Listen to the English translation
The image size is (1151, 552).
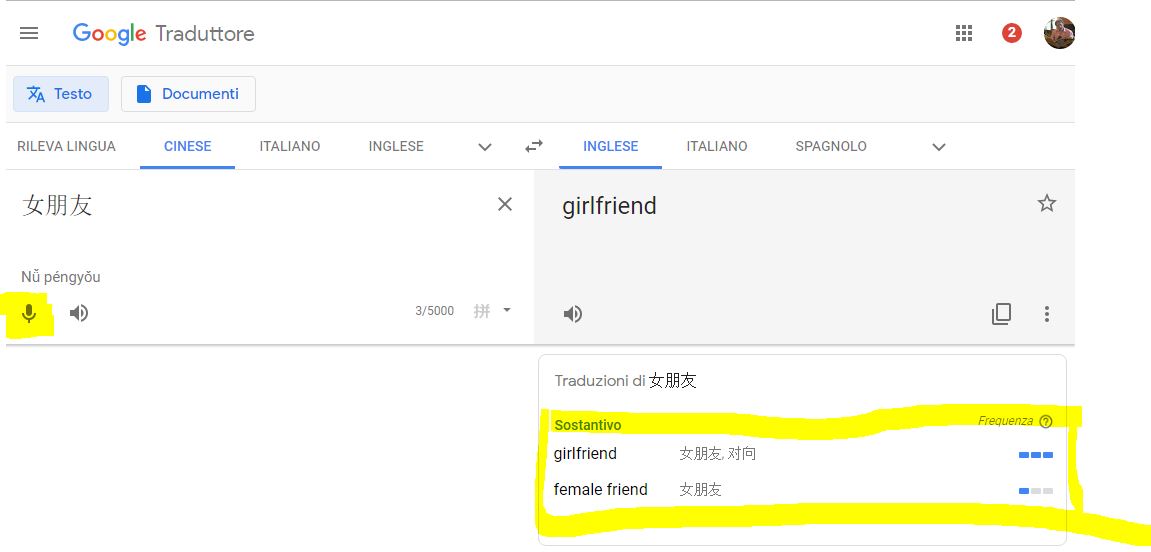pyautogui.click(x=573, y=314)
